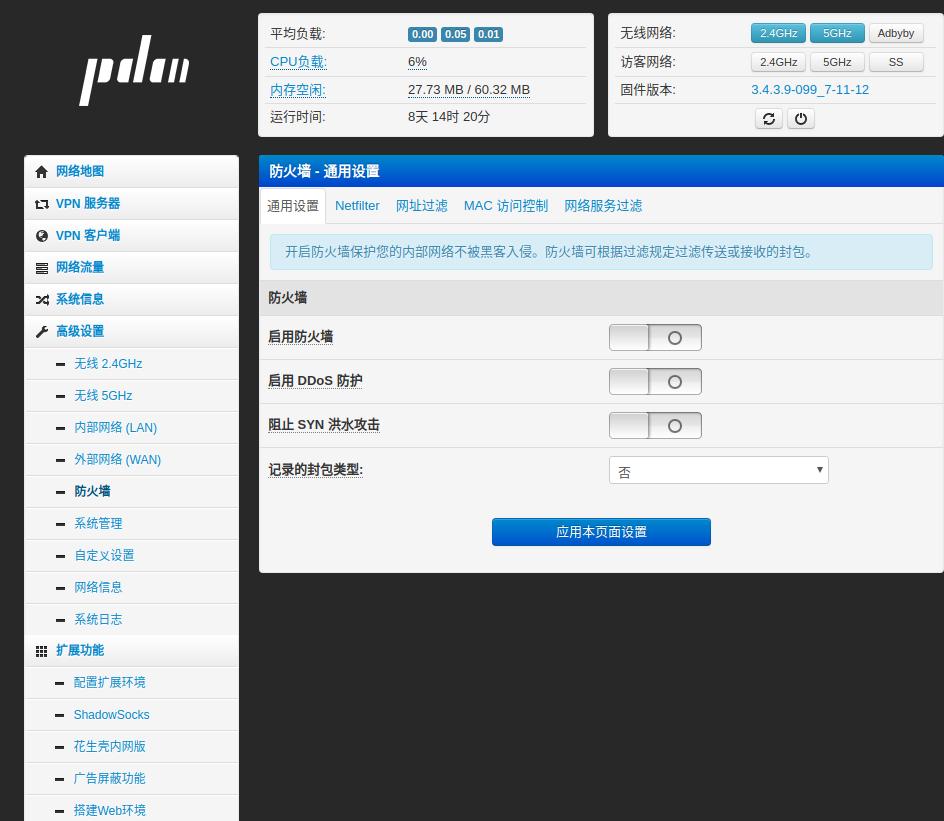Toggle guest 5GHz button in 访客网络 row
Viewport: 944px width, 821px height.
click(837, 62)
